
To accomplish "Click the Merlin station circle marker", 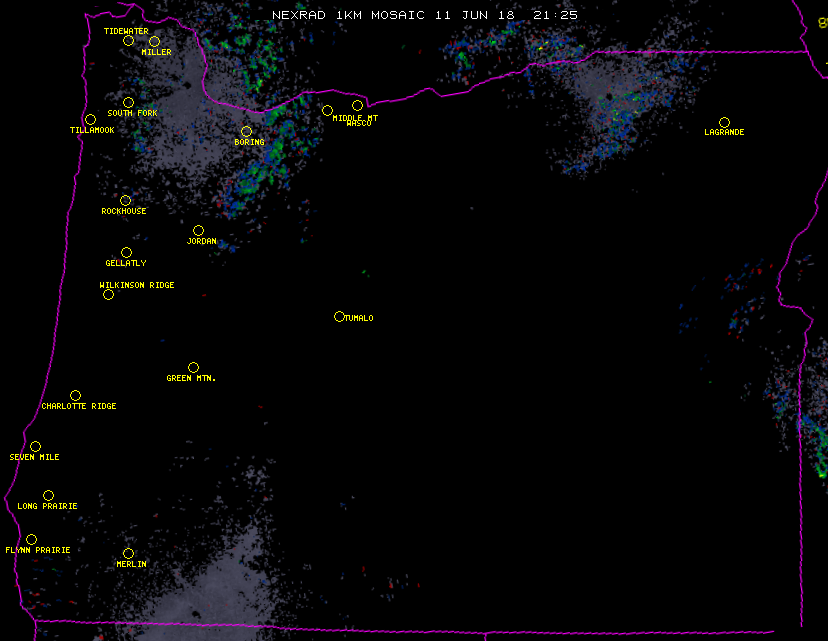I will (128, 554).
